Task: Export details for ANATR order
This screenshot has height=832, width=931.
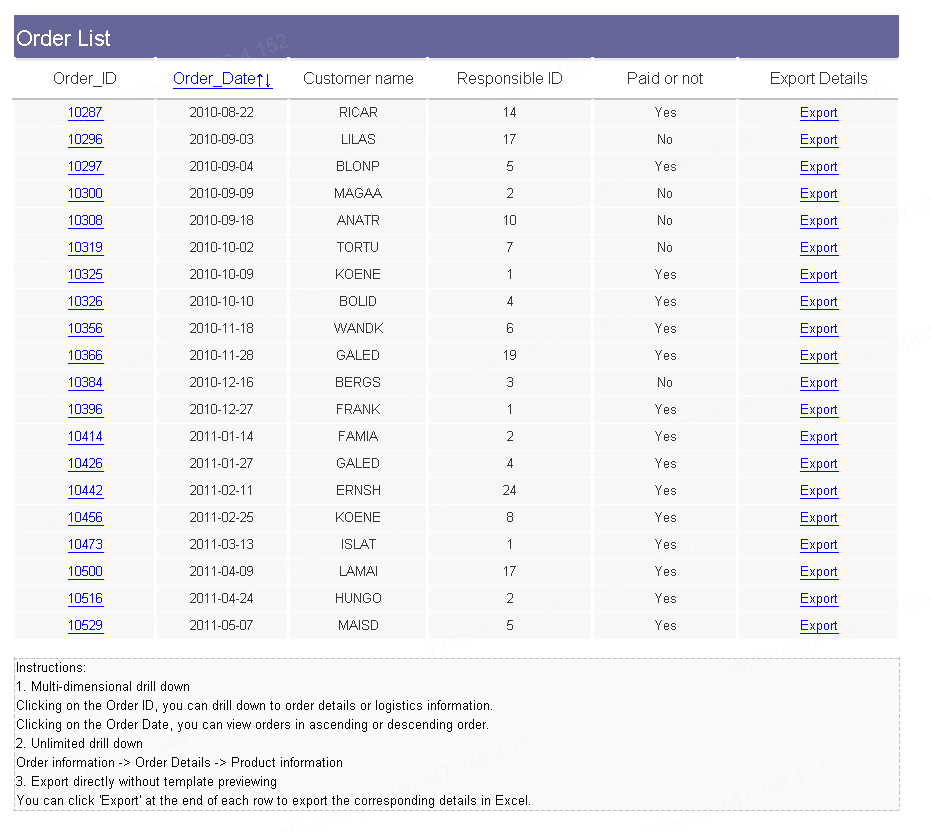Action: tap(818, 221)
